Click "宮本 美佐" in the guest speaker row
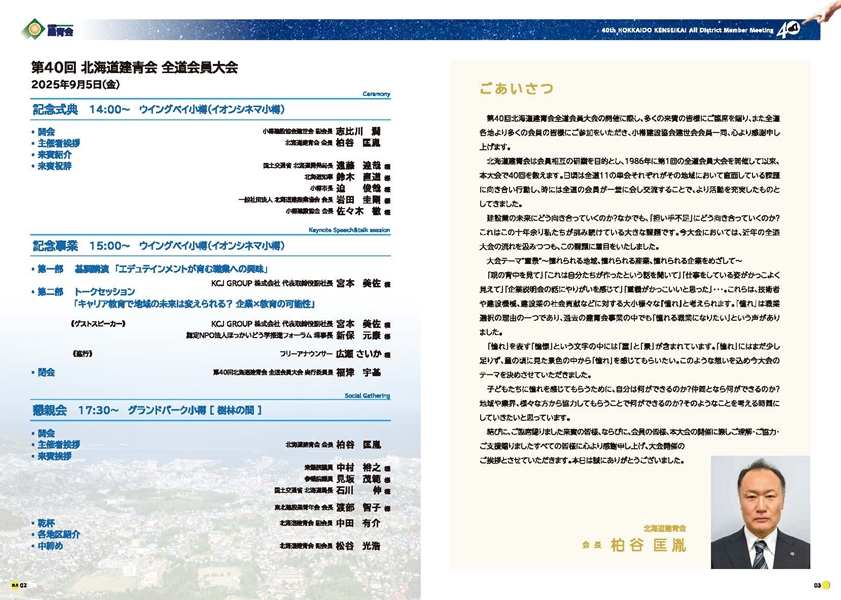 tap(358, 324)
